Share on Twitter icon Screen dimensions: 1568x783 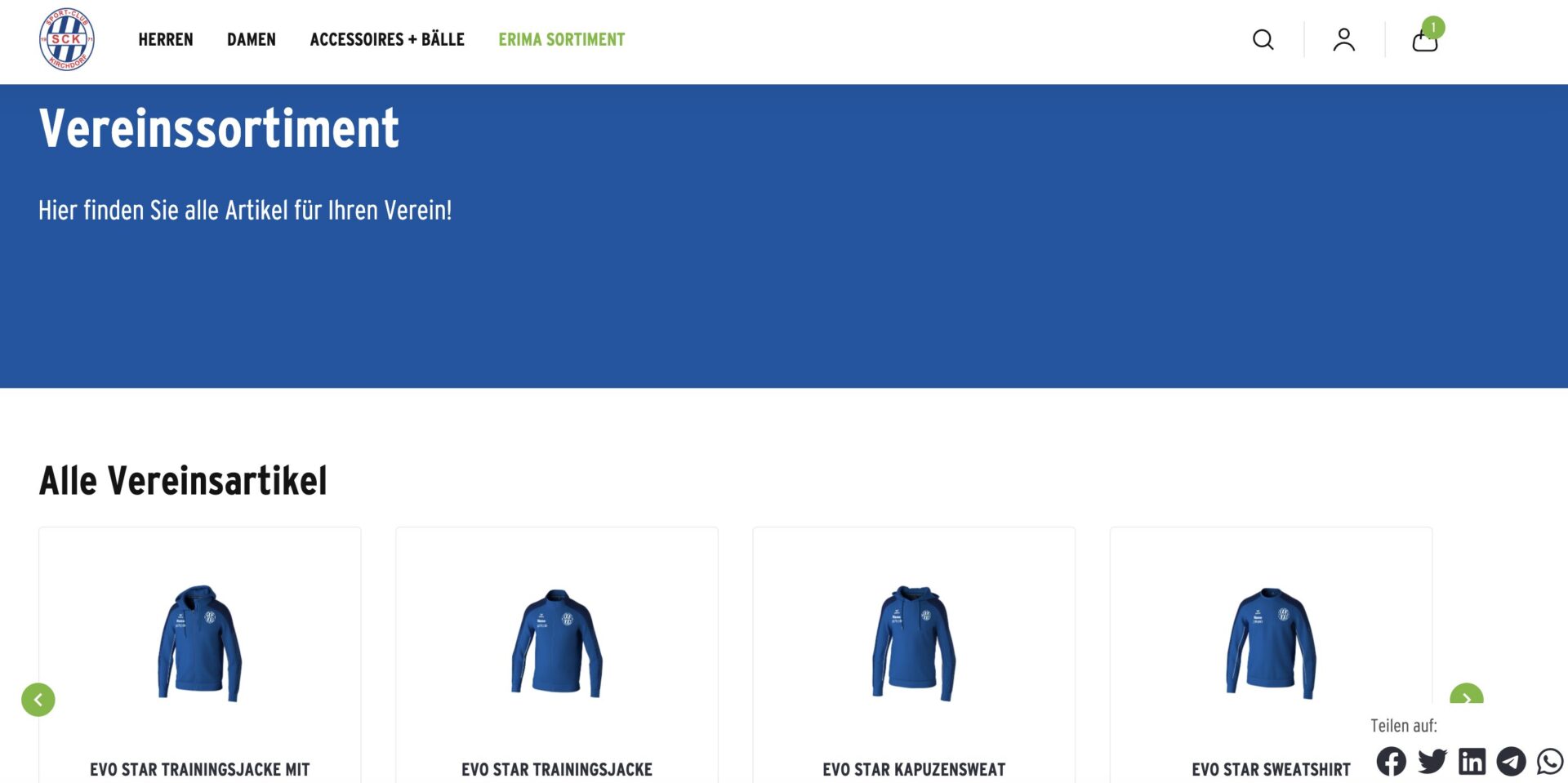(x=1432, y=761)
